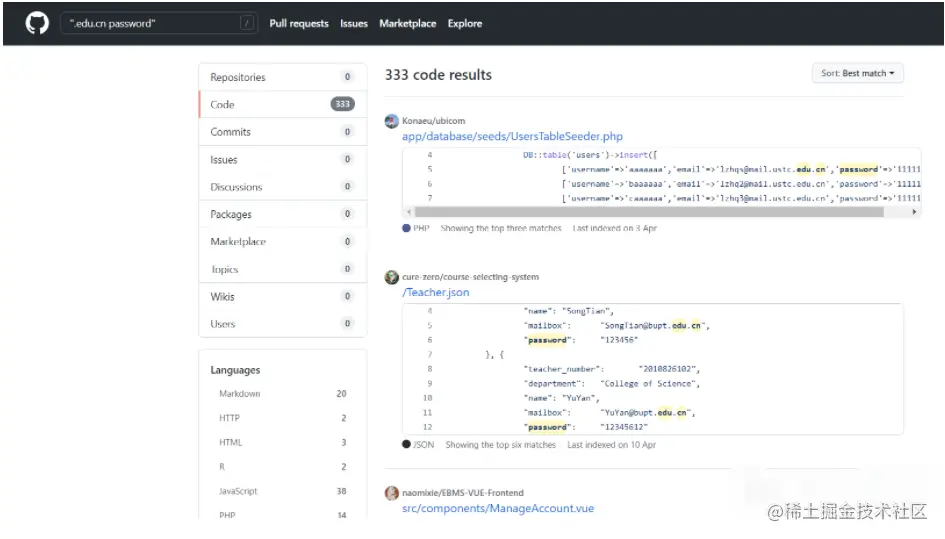Select Packages result type in sidebar
The image size is (945, 539).
(x=283, y=214)
